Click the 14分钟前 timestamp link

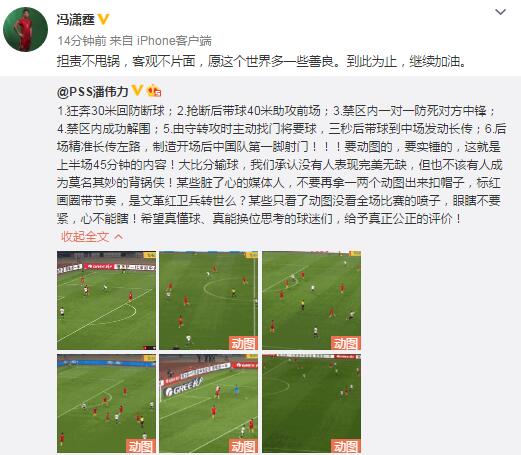coord(82,41)
